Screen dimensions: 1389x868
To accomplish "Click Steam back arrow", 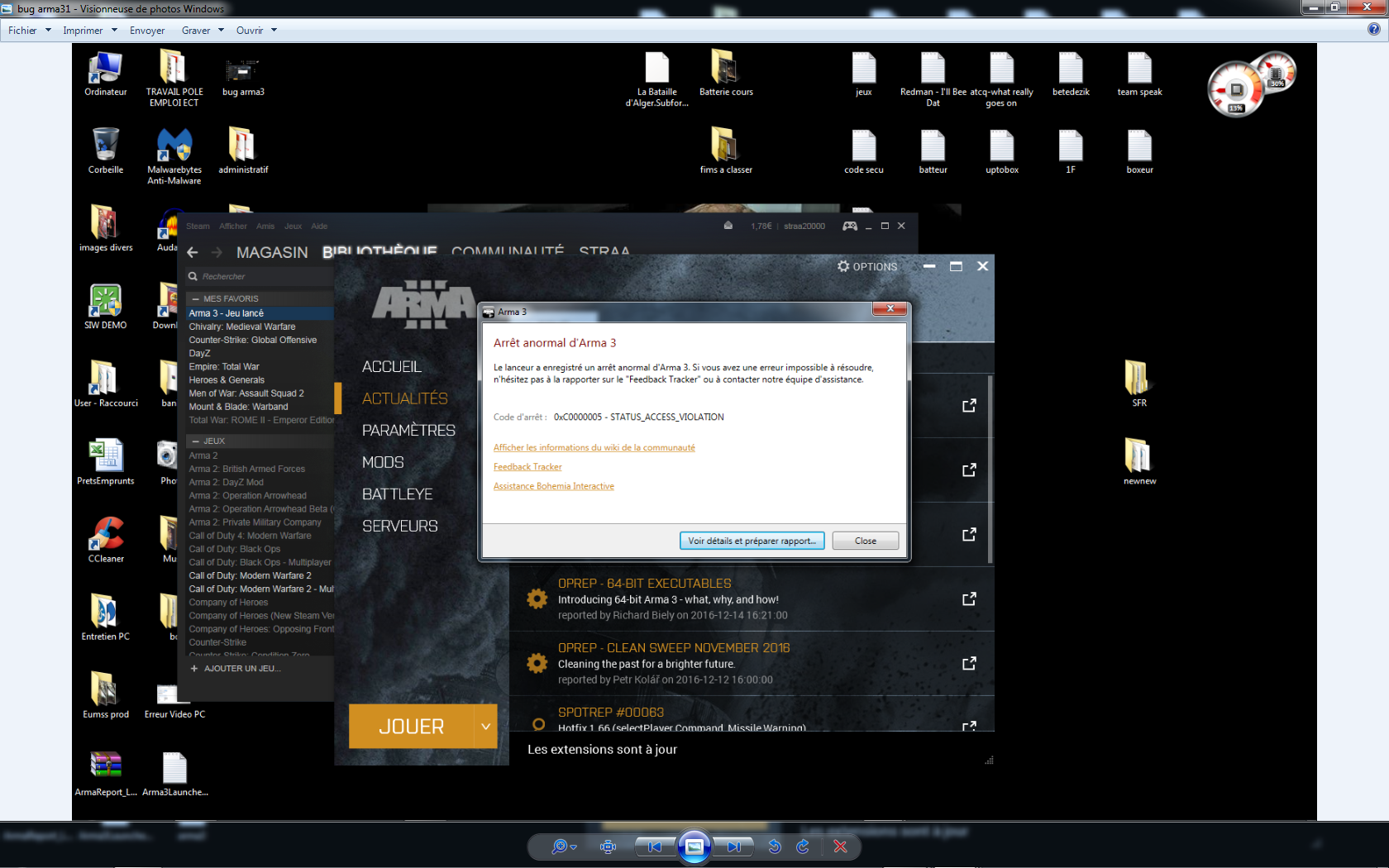I will coord(193,252).
